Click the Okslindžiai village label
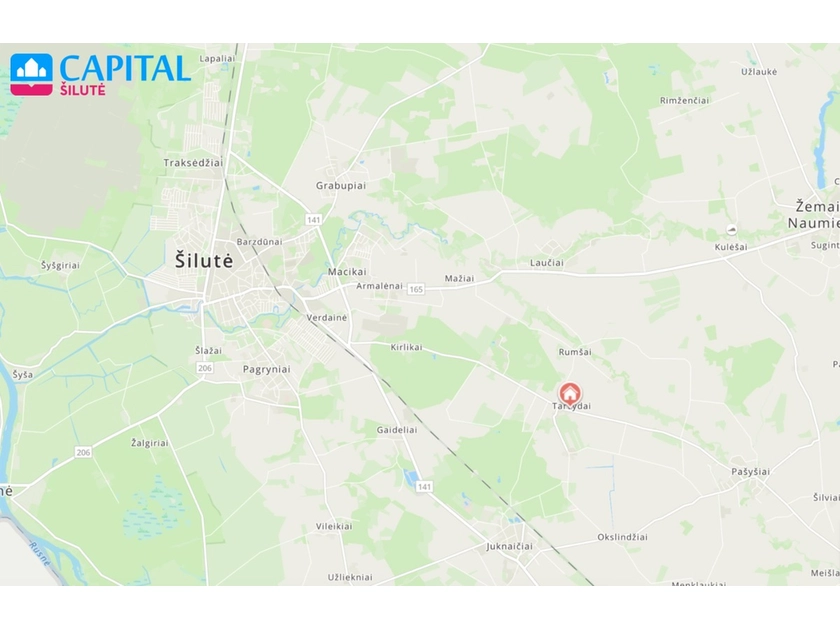This screenshot has height=630, width=840. pyautogui.click(x=622, y=537)
